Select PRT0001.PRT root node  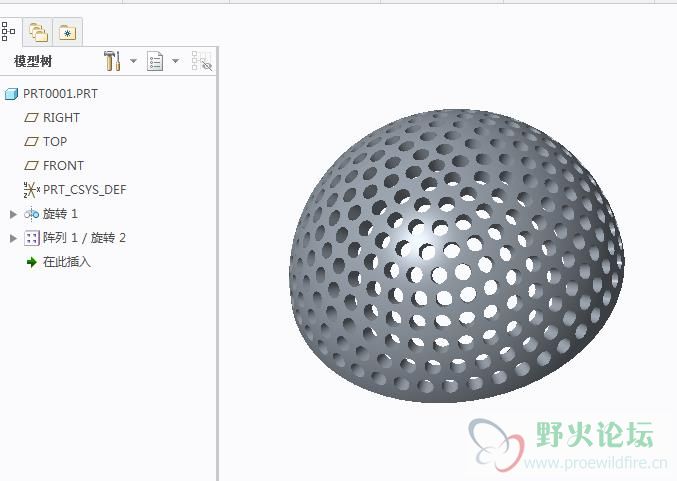tap(60, 94)
